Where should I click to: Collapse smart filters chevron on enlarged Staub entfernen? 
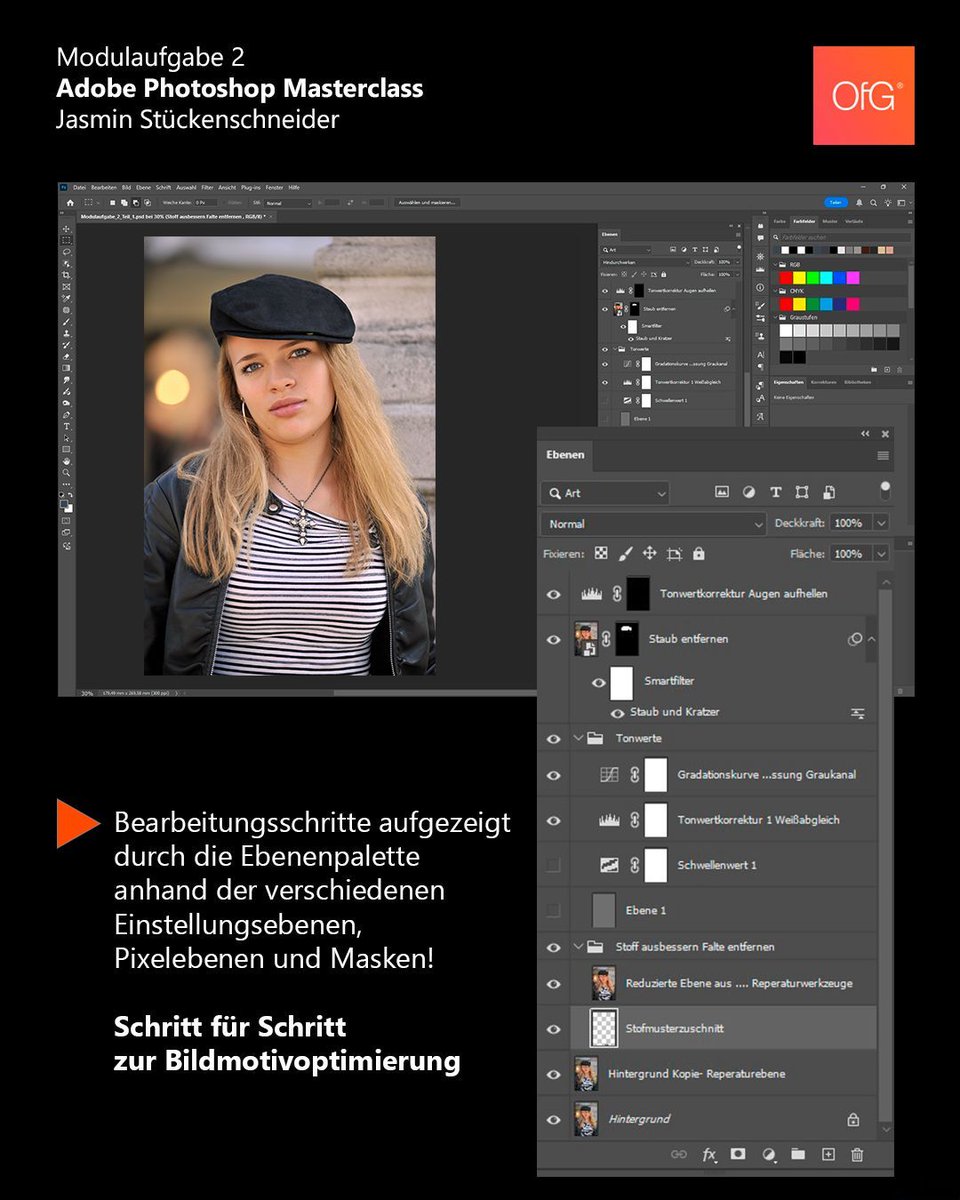point(871,639)
